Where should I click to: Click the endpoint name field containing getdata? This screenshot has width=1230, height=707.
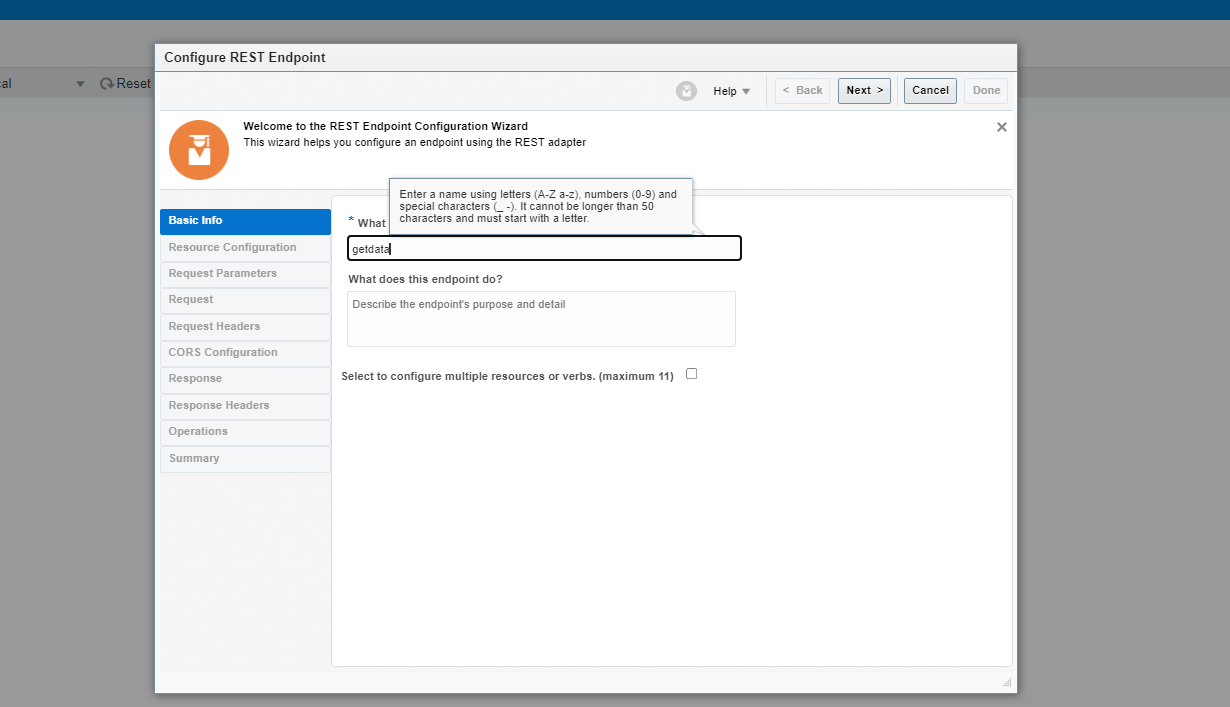coord(544,248)
